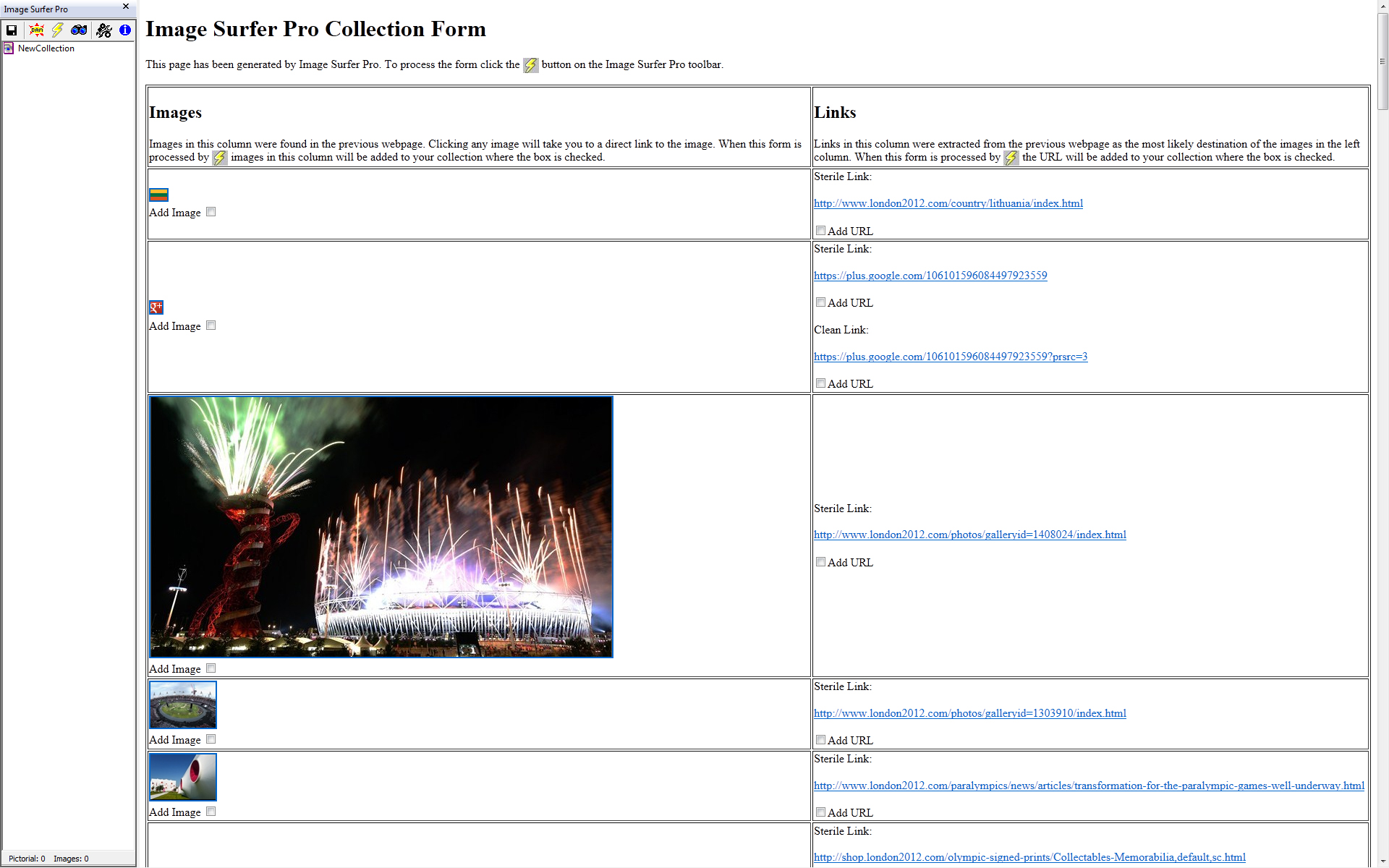Open the galleryid=1303910 photos link

pyautogui.click(x=970, y=713)
